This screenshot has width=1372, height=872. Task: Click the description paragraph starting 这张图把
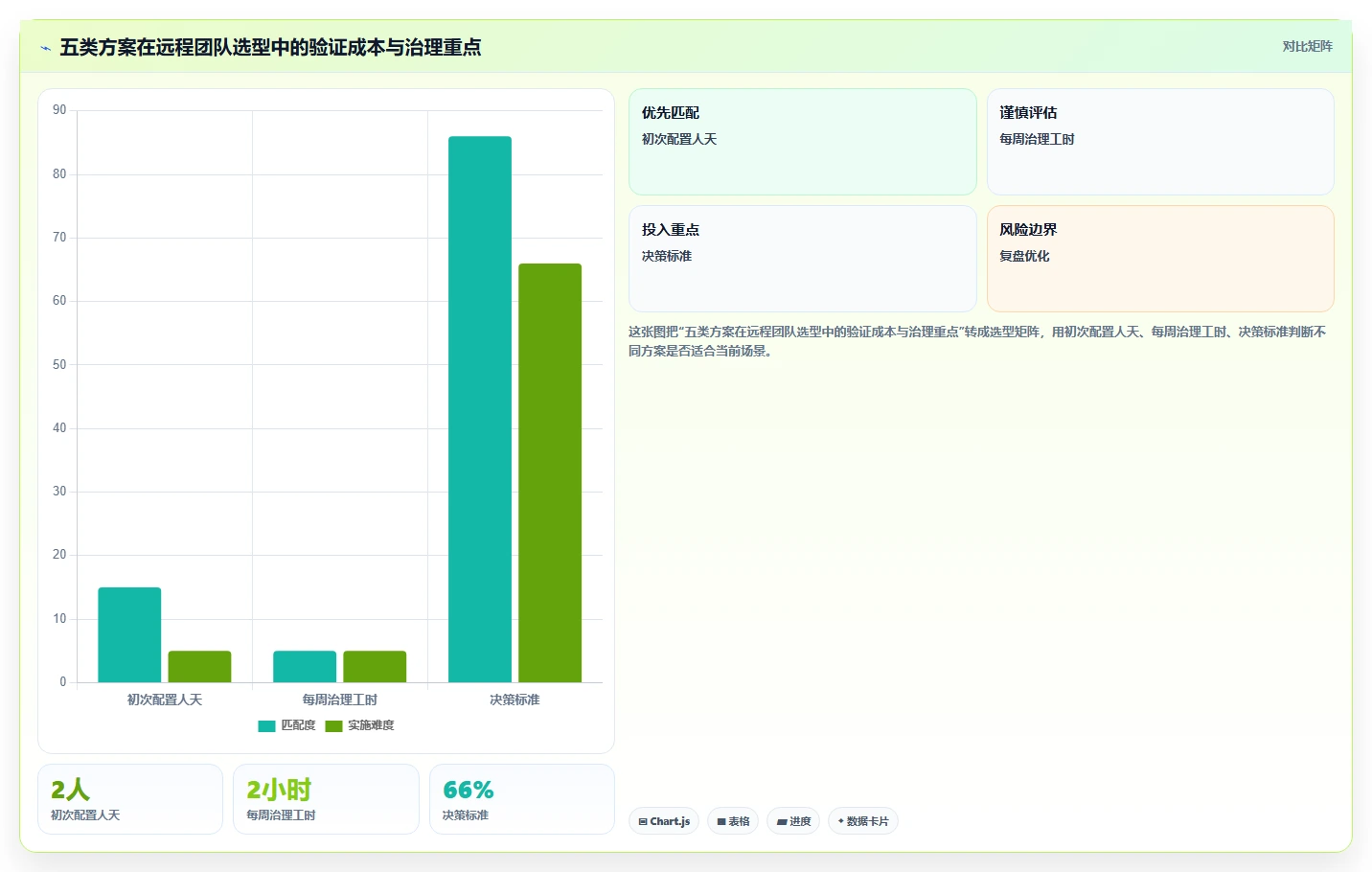pos(977,341)
